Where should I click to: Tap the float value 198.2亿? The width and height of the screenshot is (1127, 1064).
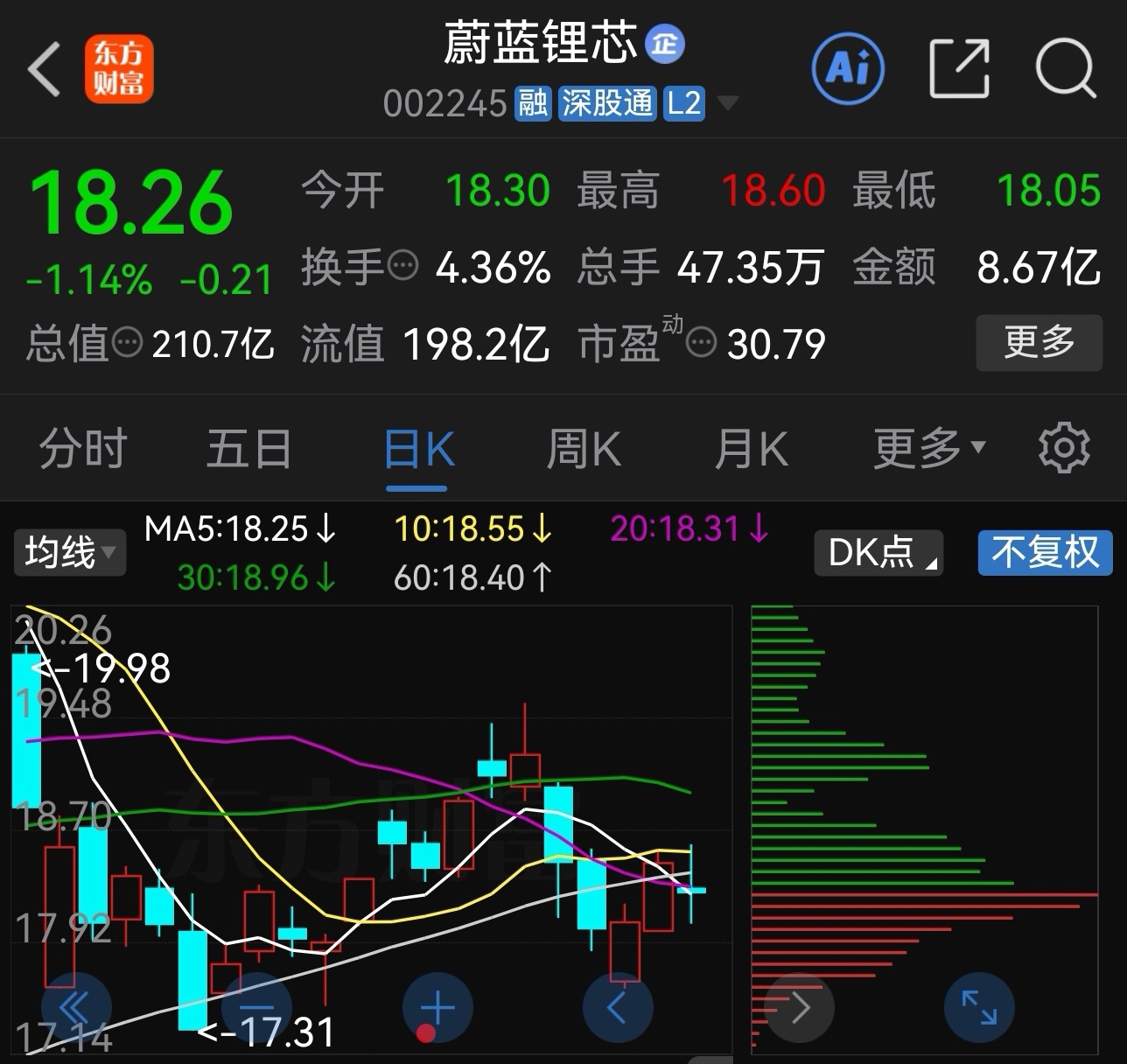pyautogui.click(x=477, y=344)
